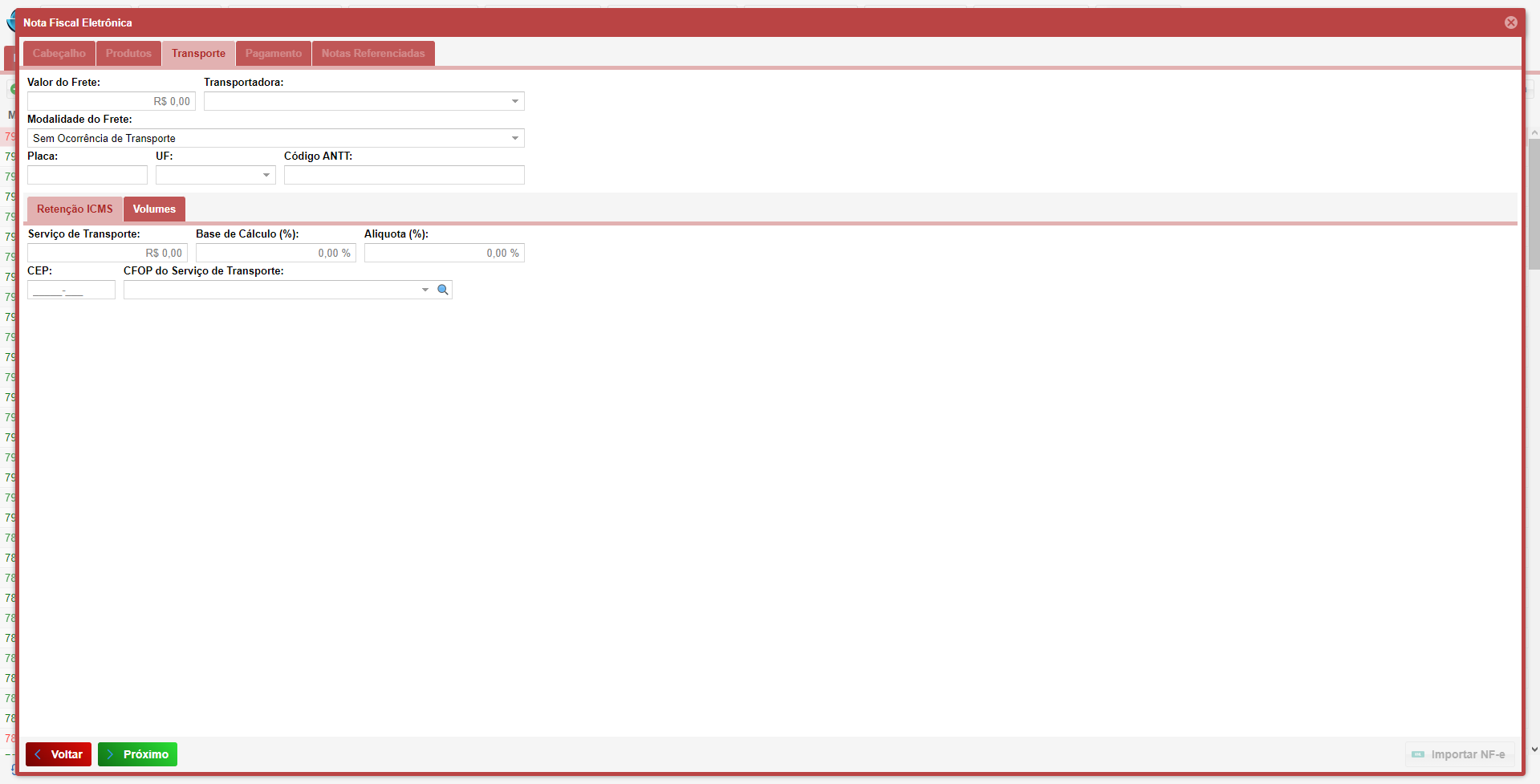Switch to the Cabeçalho tab
1540x784 pixels.
59,54
